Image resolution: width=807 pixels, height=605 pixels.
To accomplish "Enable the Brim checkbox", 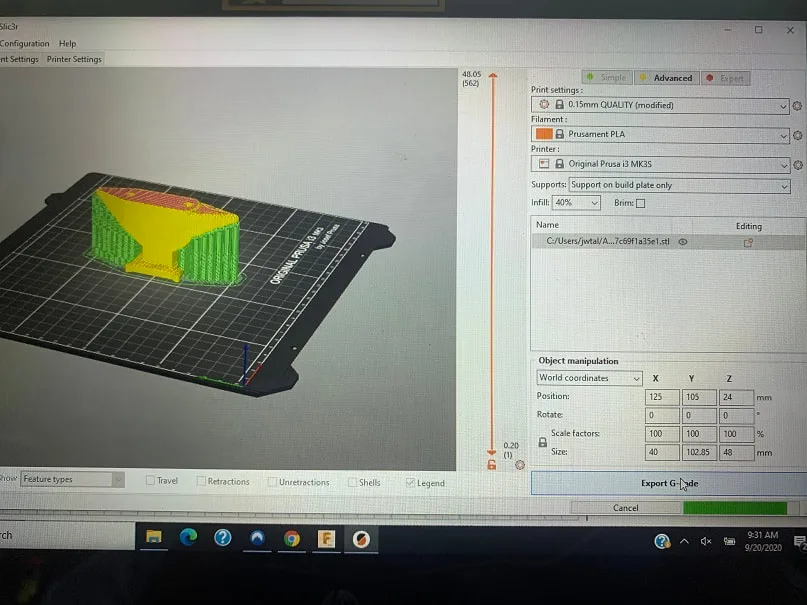I will [640, 204].
